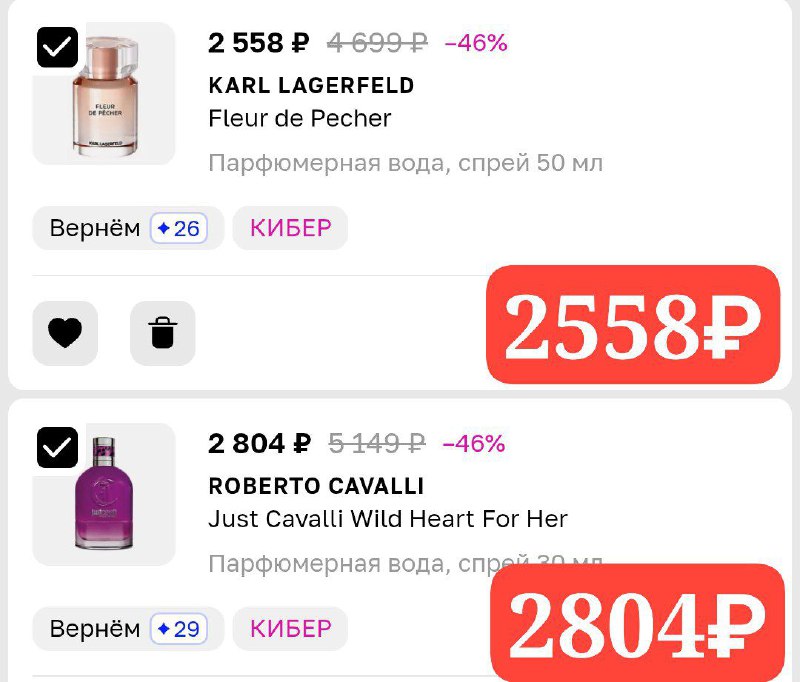The height and width of the screenshot is (682, 800).
Task: Click the crossed-out 5 149 ₽ old price
Action: click(377, 443)
